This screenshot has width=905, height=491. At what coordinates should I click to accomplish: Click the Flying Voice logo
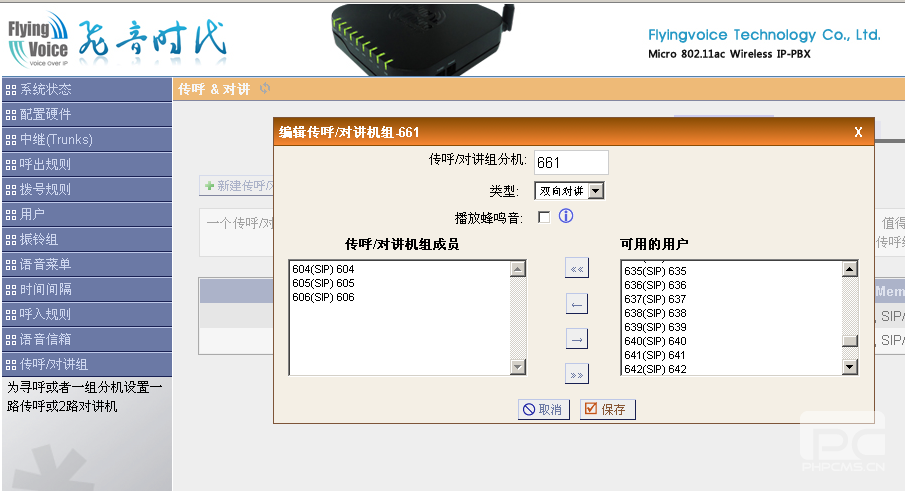[40, 39]
